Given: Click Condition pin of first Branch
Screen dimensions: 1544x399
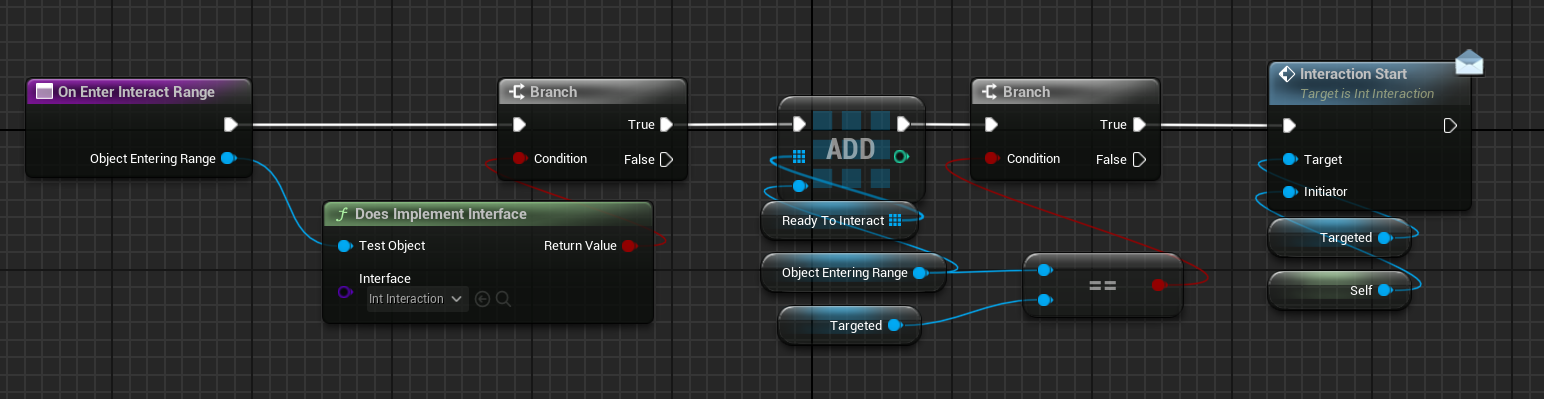Looking at the screenshot, I should coord(519,159).
